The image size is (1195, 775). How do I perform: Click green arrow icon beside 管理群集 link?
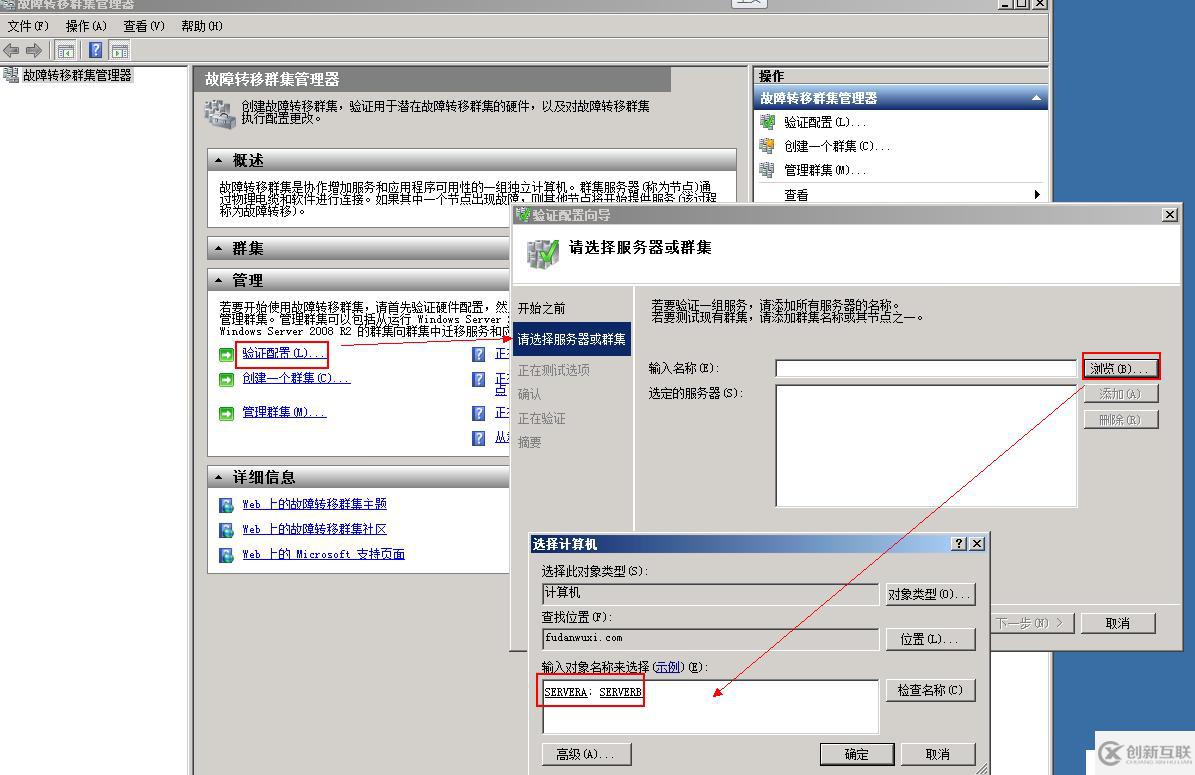[x=226, y=414]
